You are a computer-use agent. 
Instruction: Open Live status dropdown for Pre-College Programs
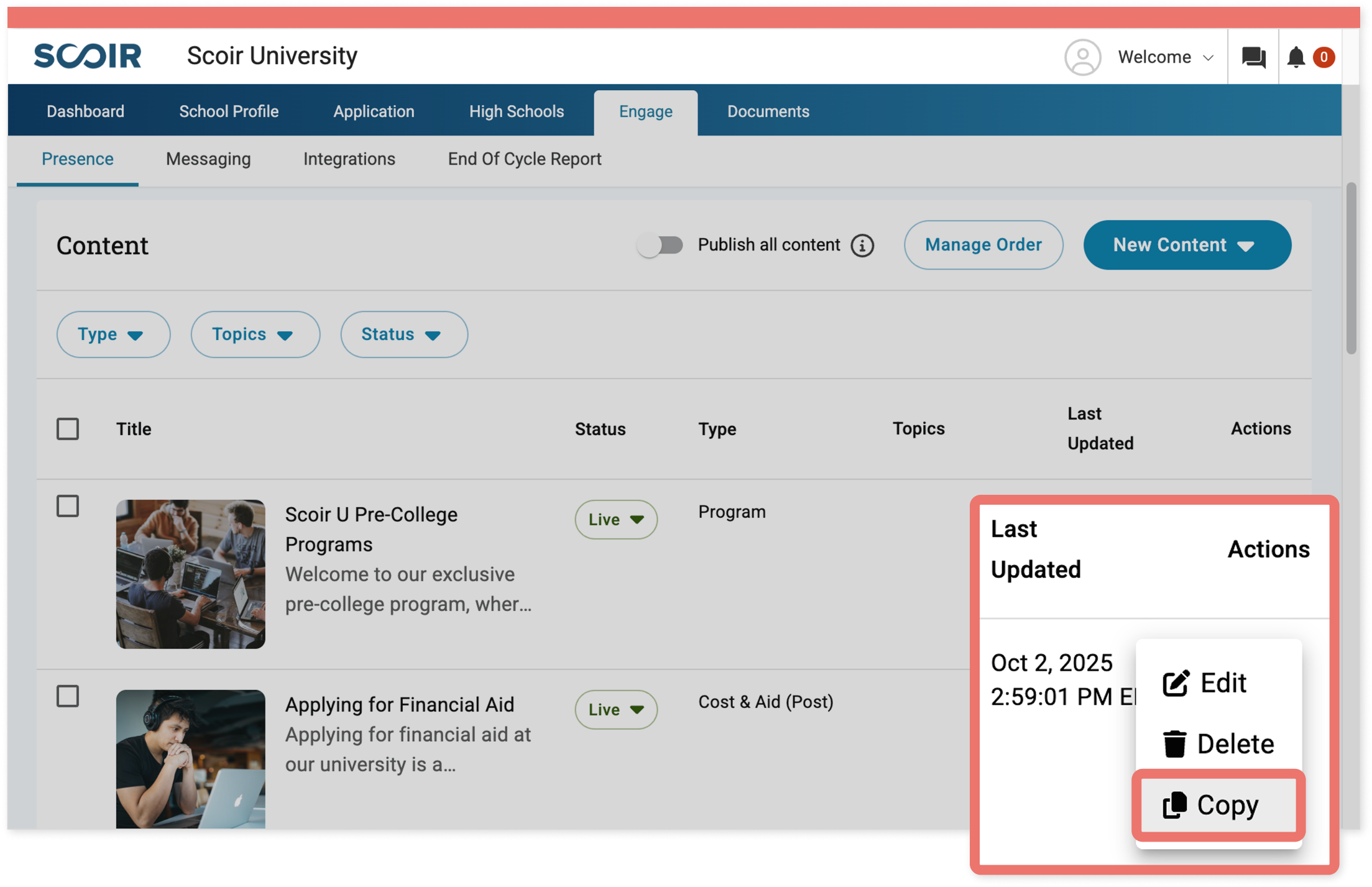coord(615,520)
